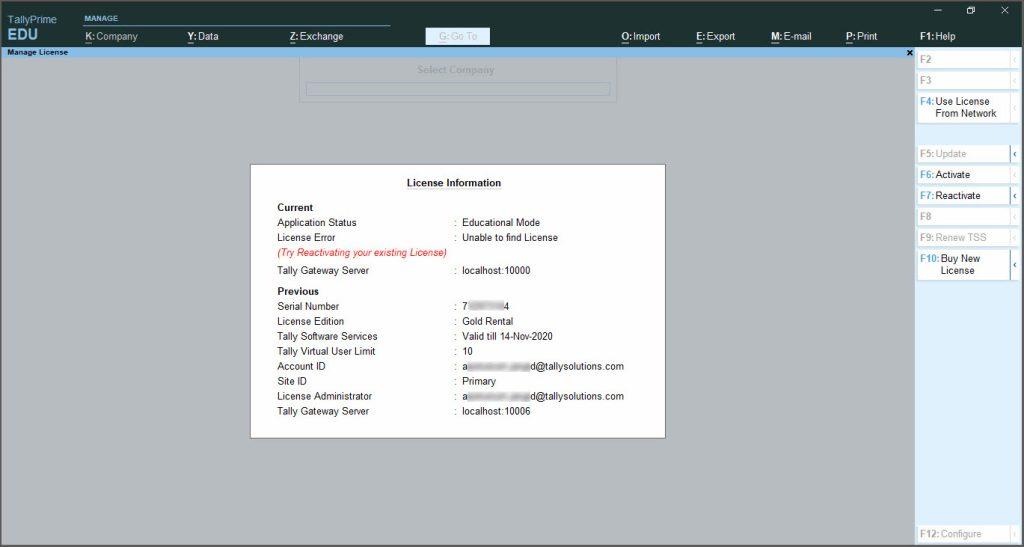Viewport: 1024px width, 547px height.
Task: Click current gateway value 'localhost:10000'
Action: tap(496, 270)
